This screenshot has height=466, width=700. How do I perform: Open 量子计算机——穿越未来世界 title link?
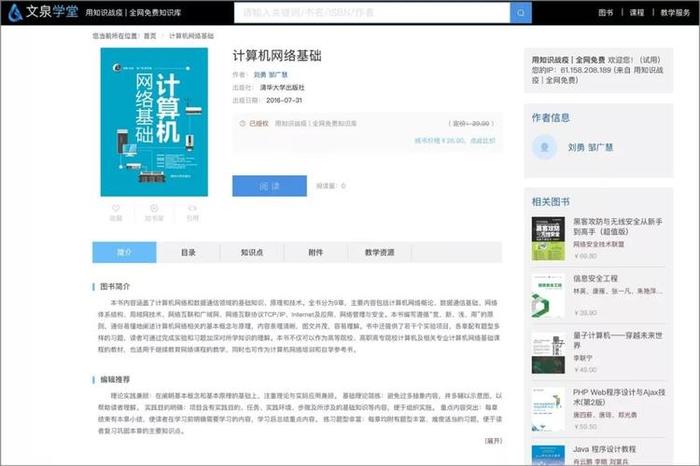click(618, 340)
